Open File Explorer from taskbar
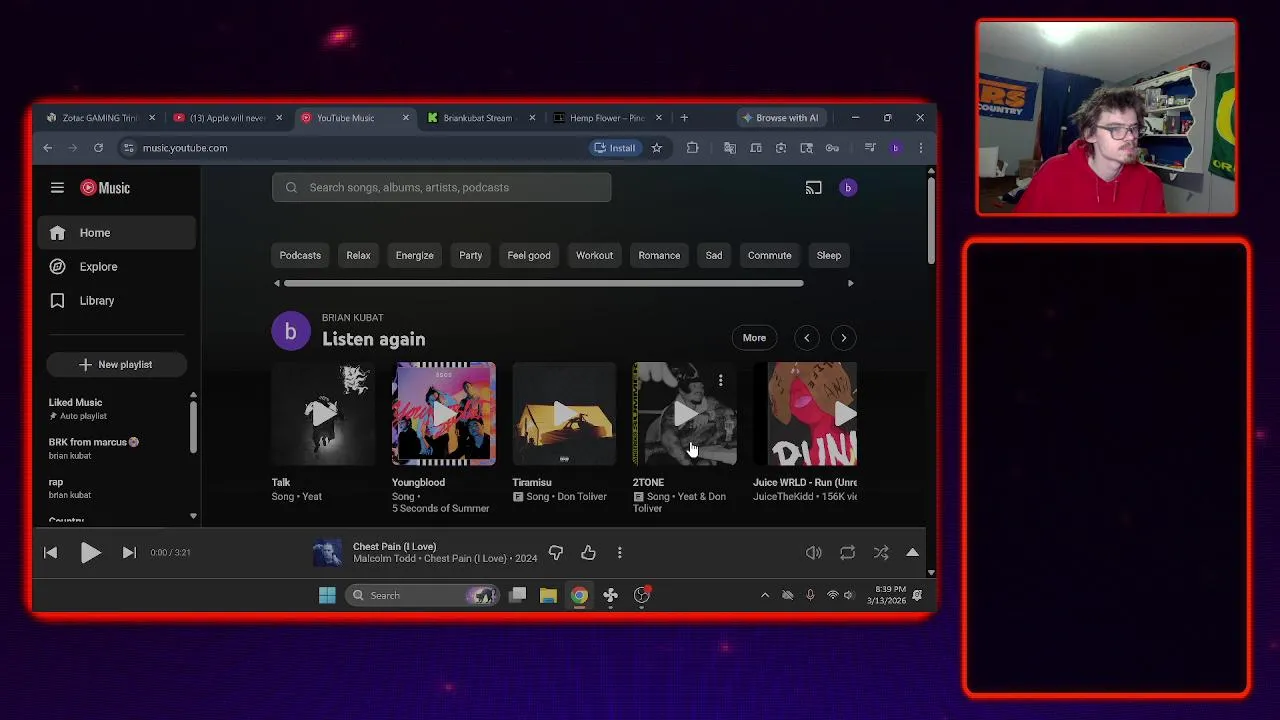Viewport: 1280px width, 720px height. coord(548,595)
